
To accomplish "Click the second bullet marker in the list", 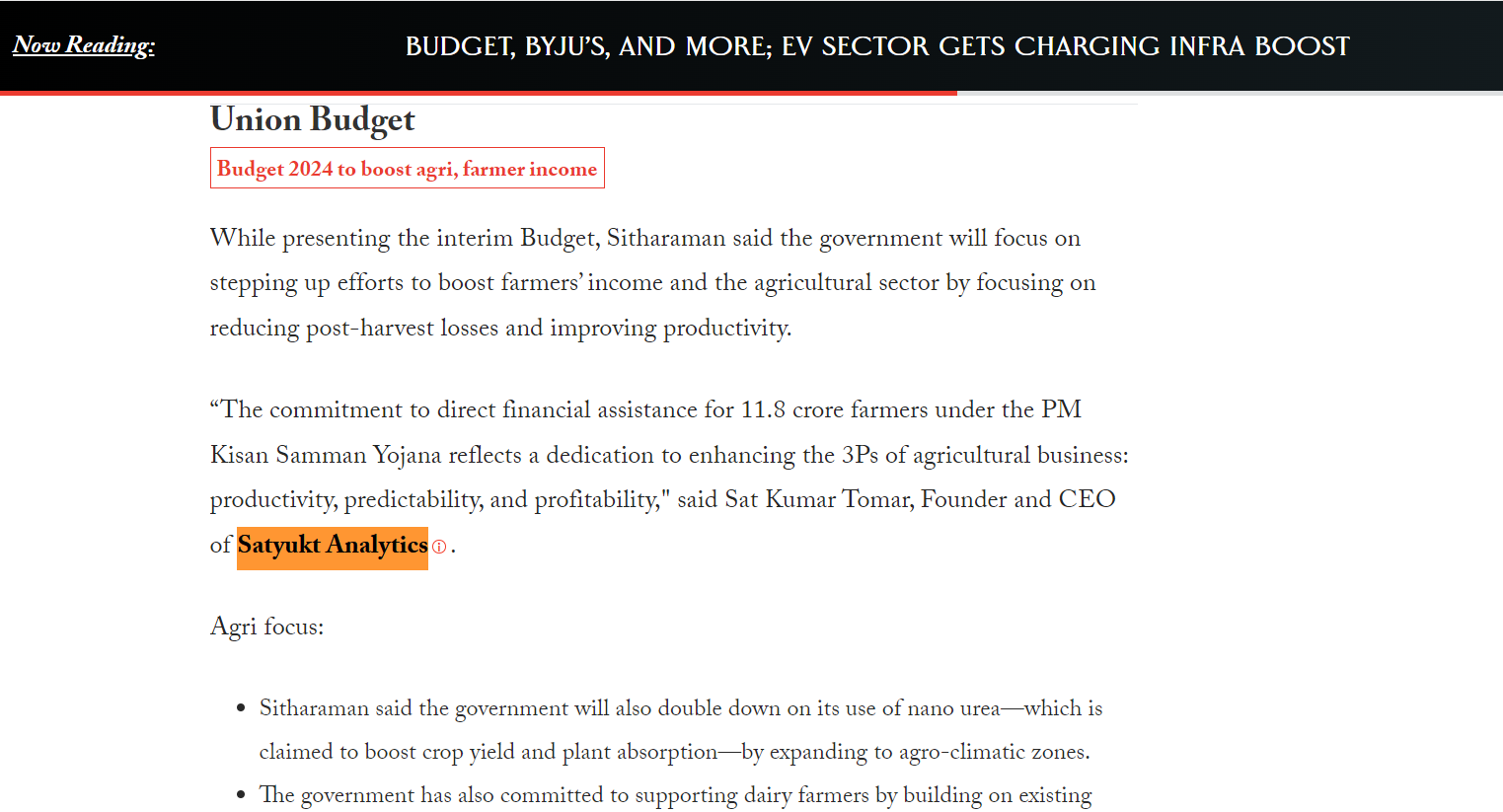I will click(241, 796).
